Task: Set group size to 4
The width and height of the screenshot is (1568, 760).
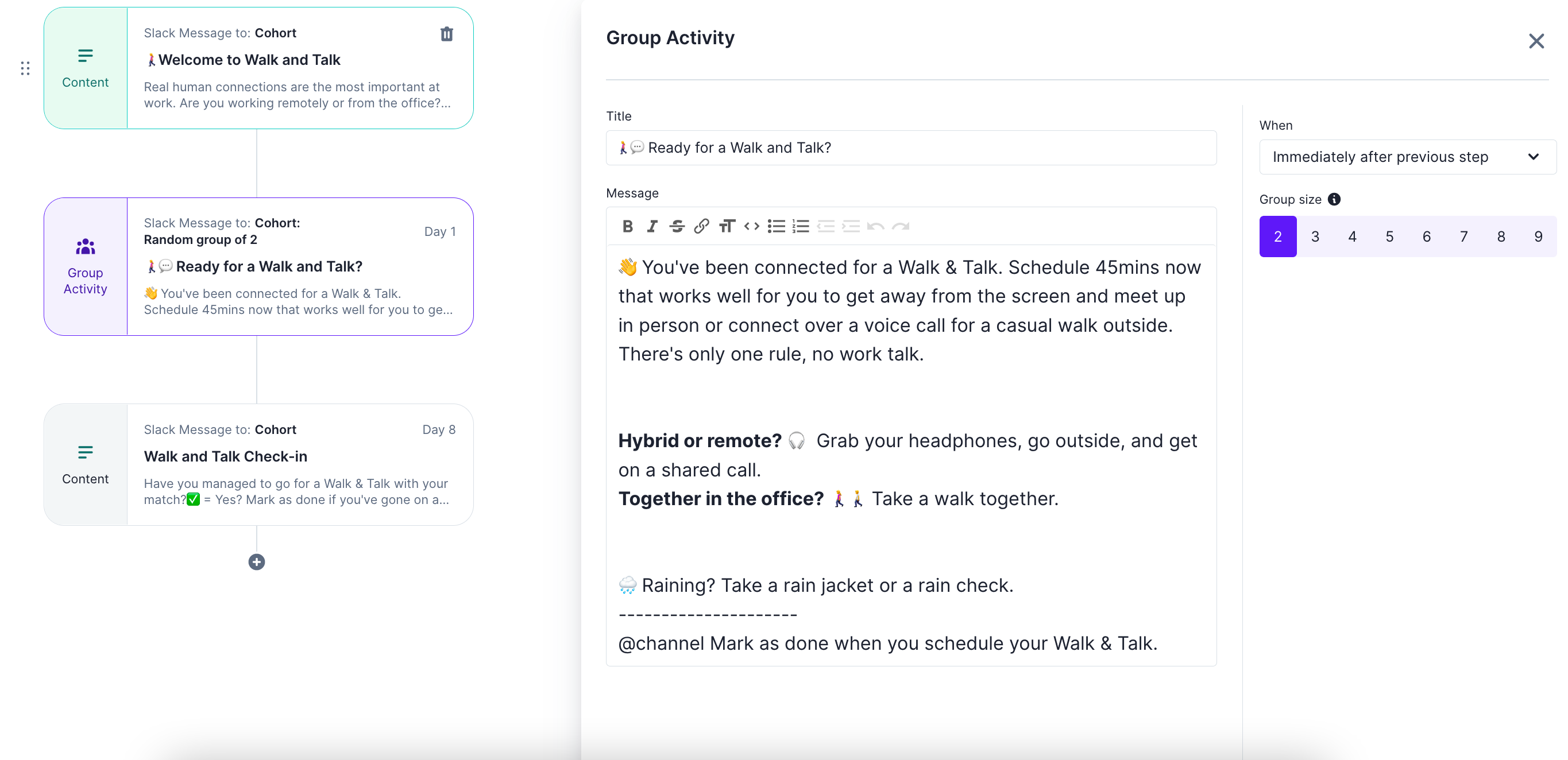Action: pos(1352,236)
